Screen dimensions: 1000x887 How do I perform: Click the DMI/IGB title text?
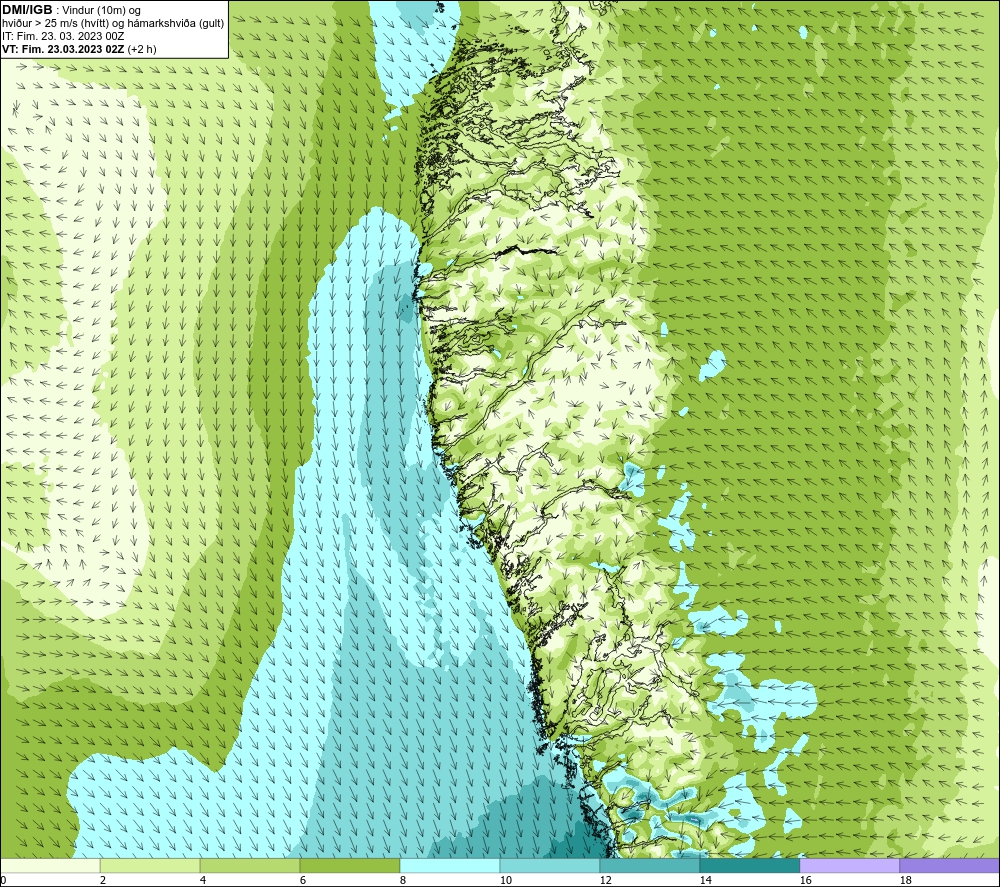tap(27, 10)
